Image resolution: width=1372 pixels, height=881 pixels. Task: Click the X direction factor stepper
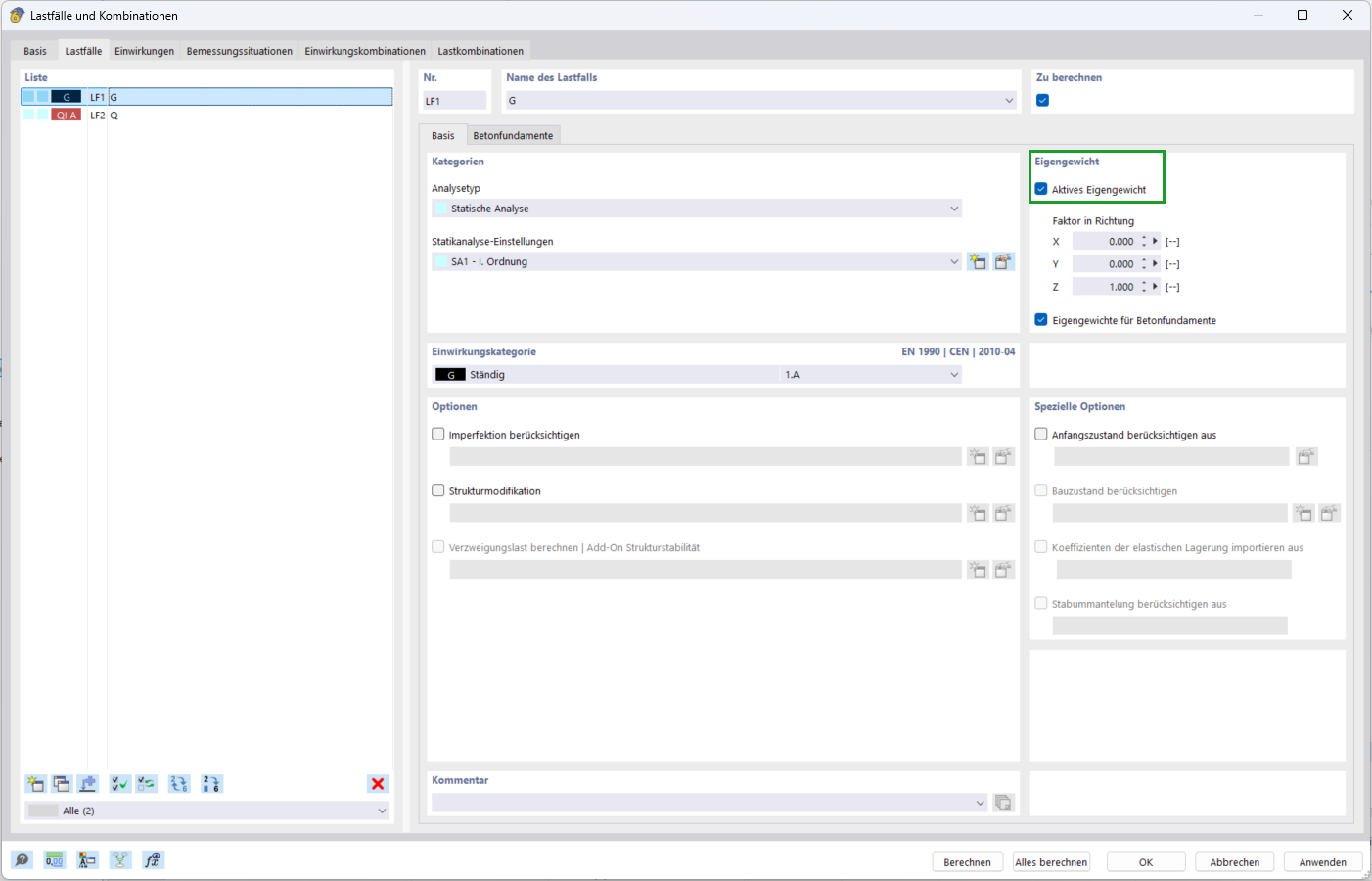click(x=1143, y=241)
